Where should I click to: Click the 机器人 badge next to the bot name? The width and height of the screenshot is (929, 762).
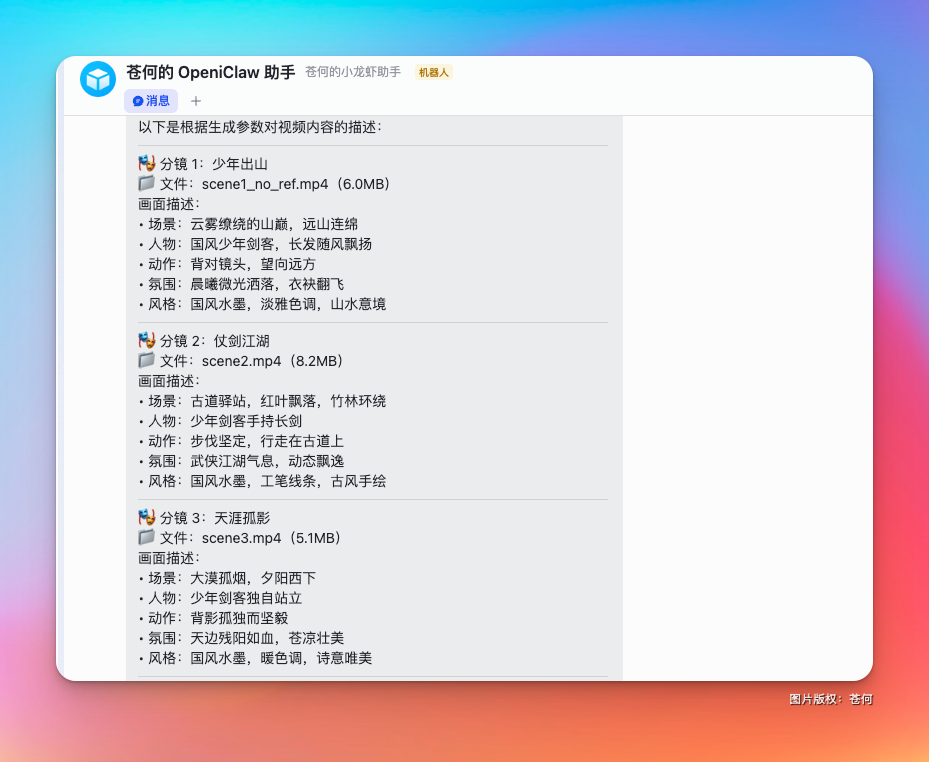tap(433, 72)
